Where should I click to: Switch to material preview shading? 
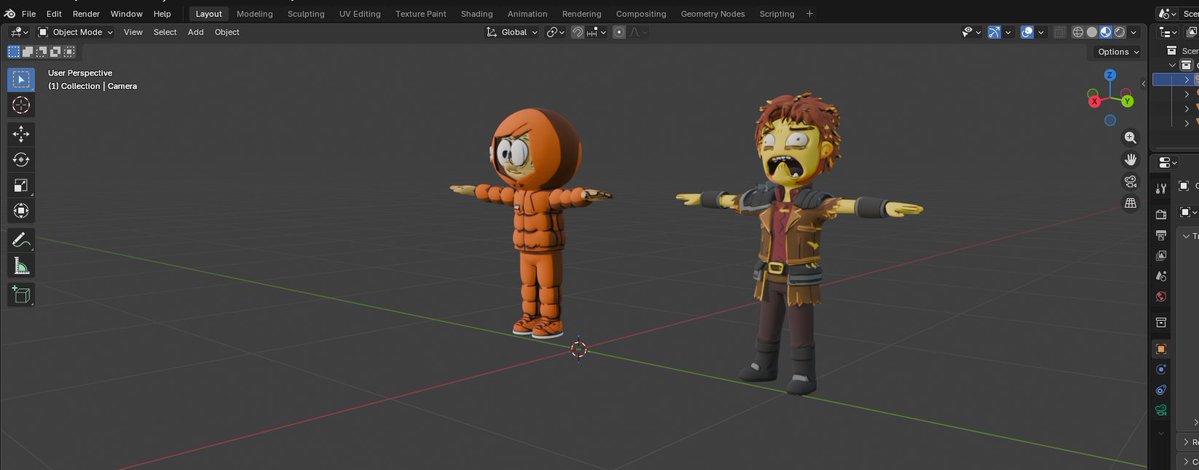(1106, 32)
